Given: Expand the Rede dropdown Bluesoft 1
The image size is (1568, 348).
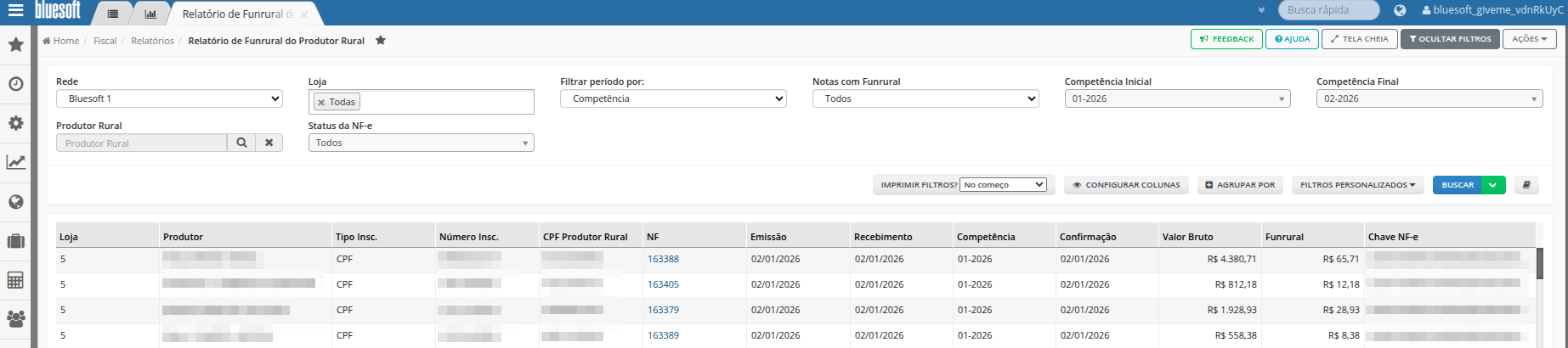Looking at the screenshot, I should (x=170, y=98).
